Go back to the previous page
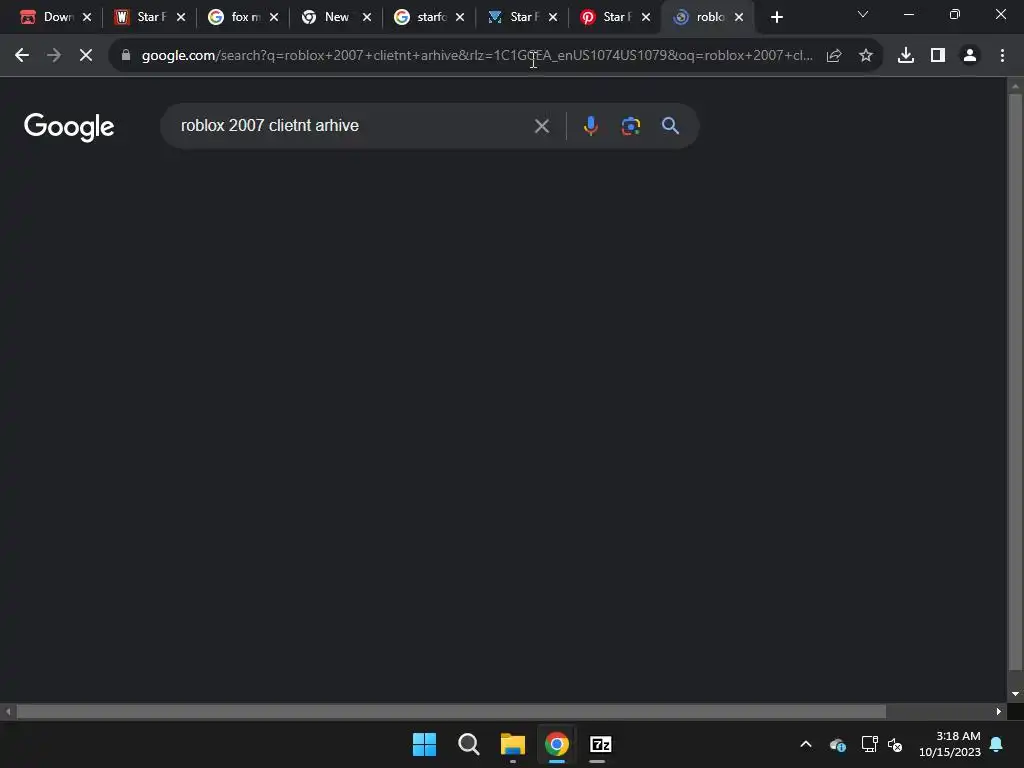Viewport: 1024px width, 768px height. click(22, 56)
